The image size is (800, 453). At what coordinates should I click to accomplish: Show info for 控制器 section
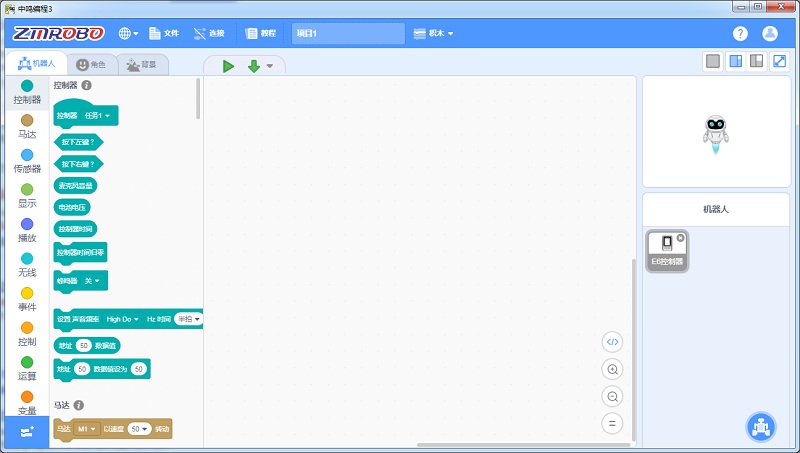click(87, 85)
